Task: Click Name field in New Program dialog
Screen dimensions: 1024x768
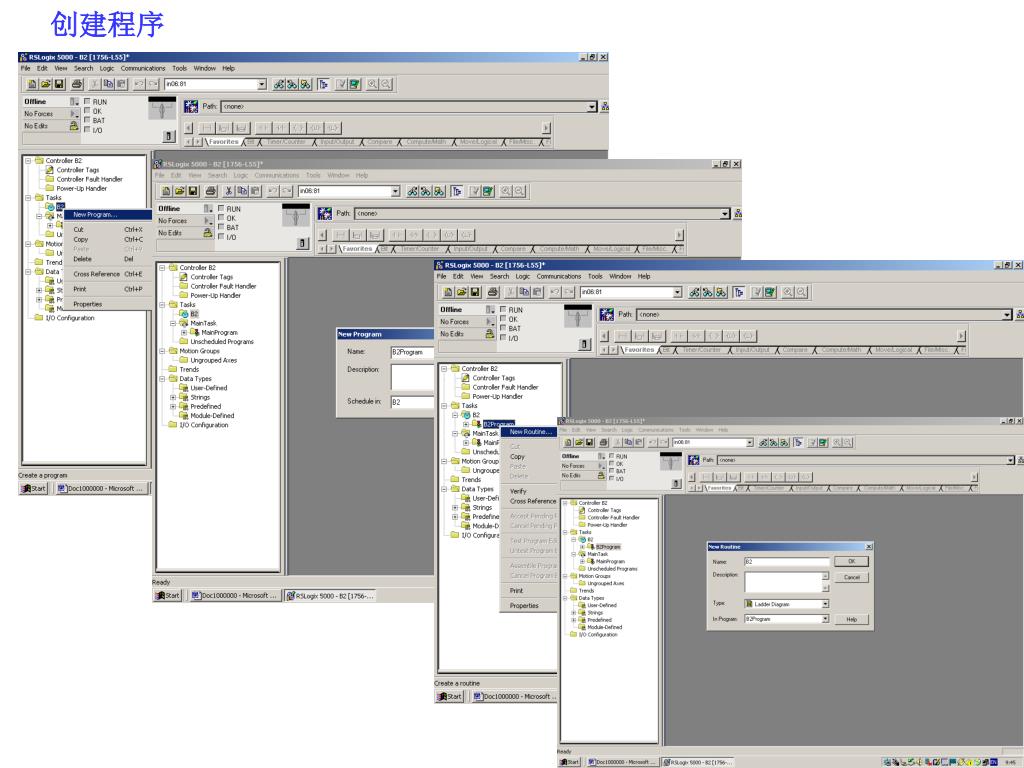Action: pos(412,352)
